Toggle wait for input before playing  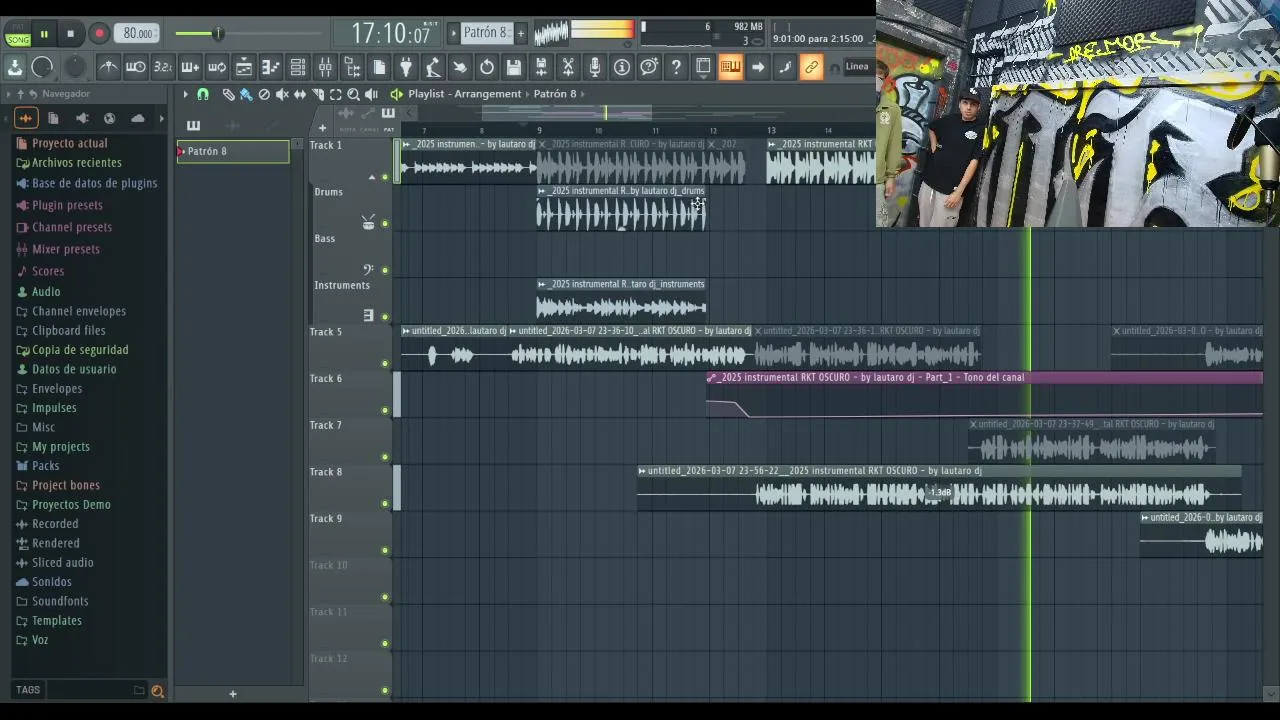136,67
